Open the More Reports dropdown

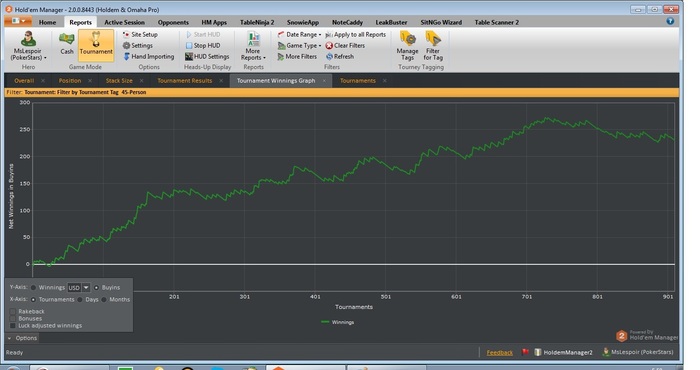[253, 46]
